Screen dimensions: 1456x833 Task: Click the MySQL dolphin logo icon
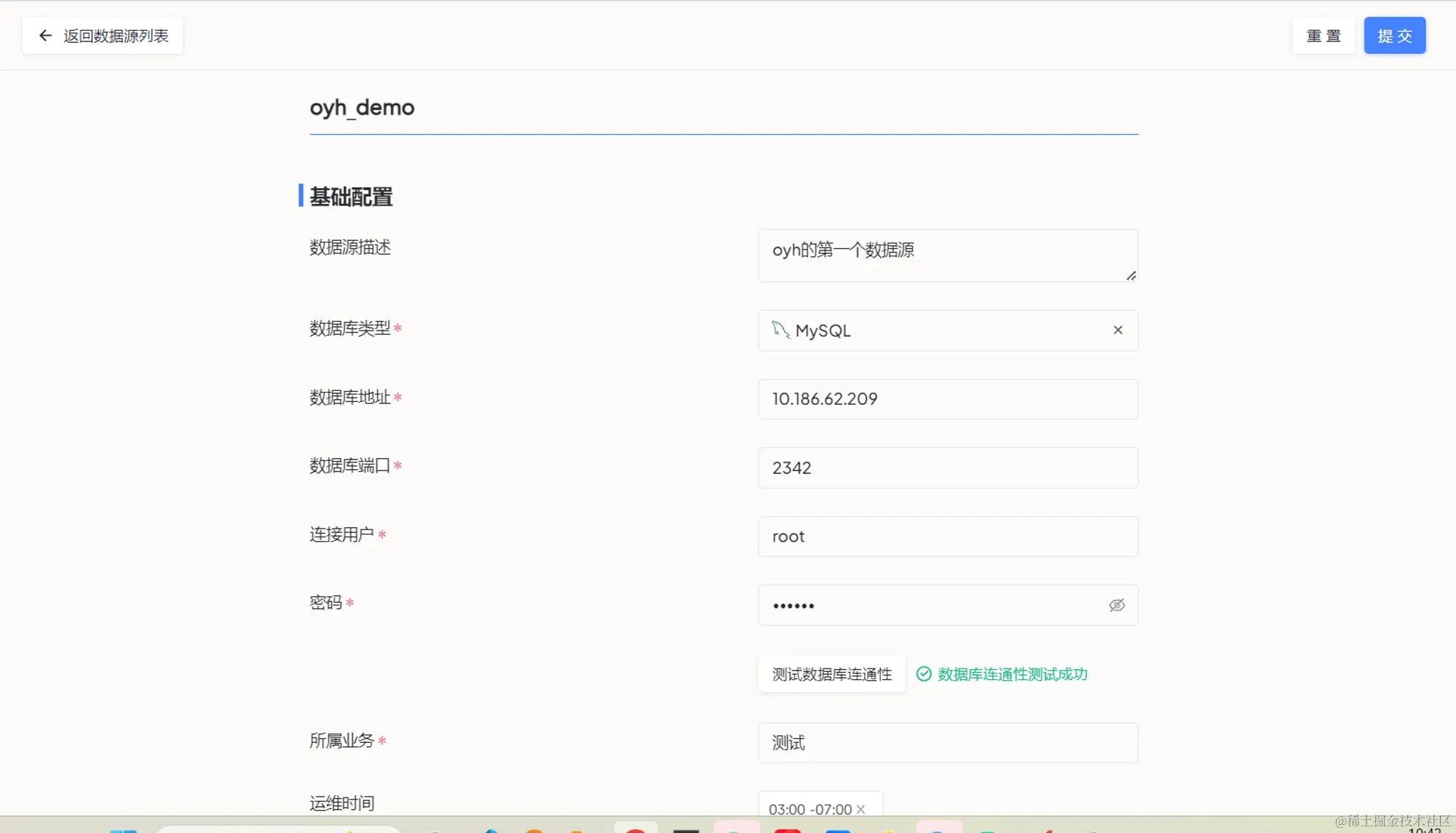click(780, 330)
